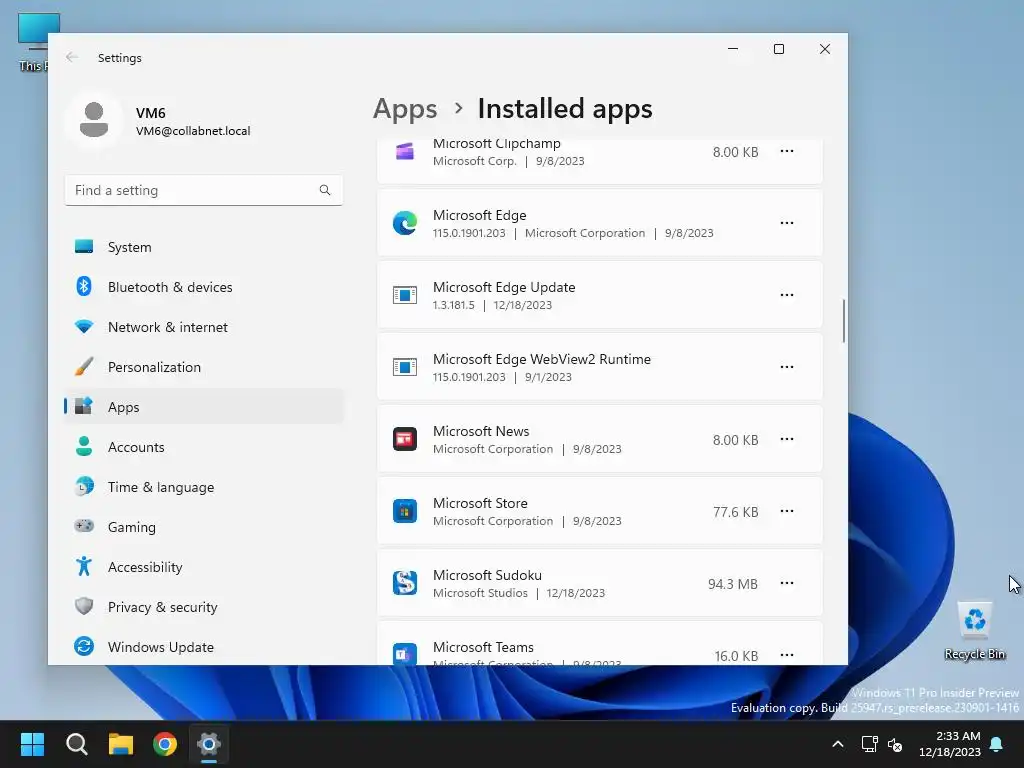Click the VM6 account name
The height and width of the screenshot is (768, 1024).
151,113
